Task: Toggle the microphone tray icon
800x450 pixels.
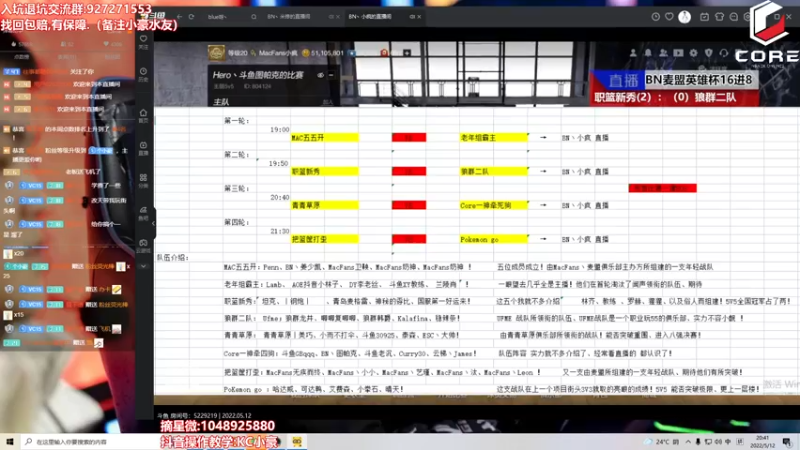Action: tap(698, 442)
